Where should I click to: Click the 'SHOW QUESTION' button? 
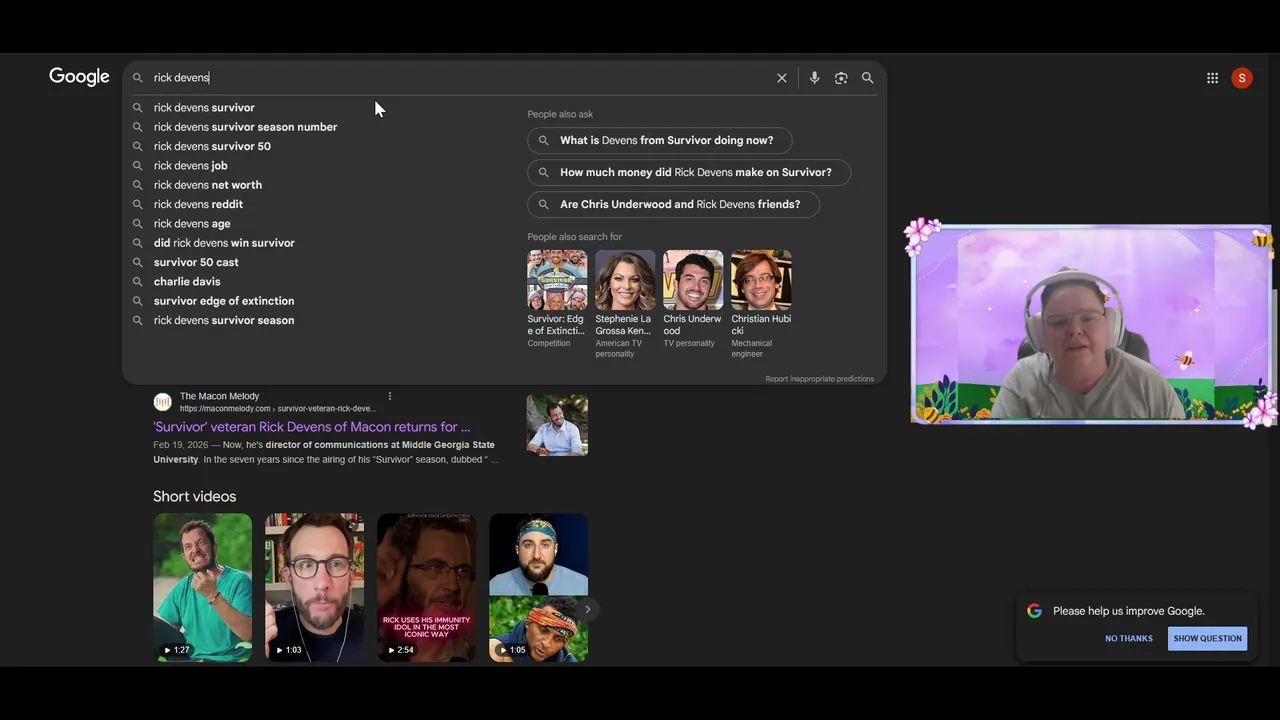tap(1208, 639)
